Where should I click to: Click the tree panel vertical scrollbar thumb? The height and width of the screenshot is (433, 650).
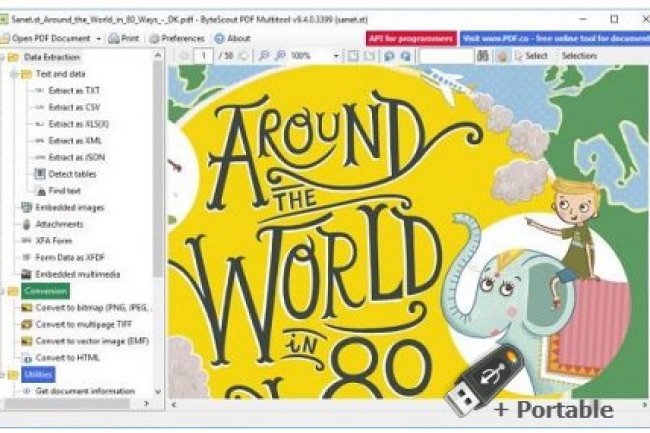[158, 168]
